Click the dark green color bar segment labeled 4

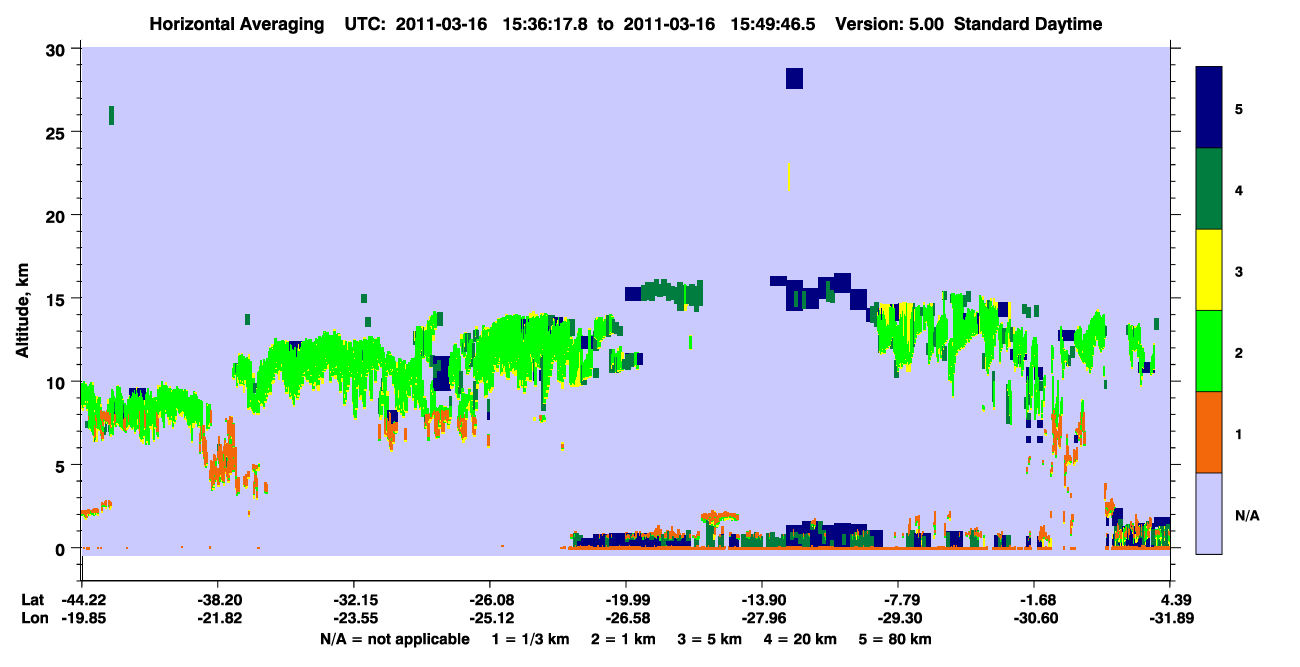pyautogui.click(x=1209, y=189)
